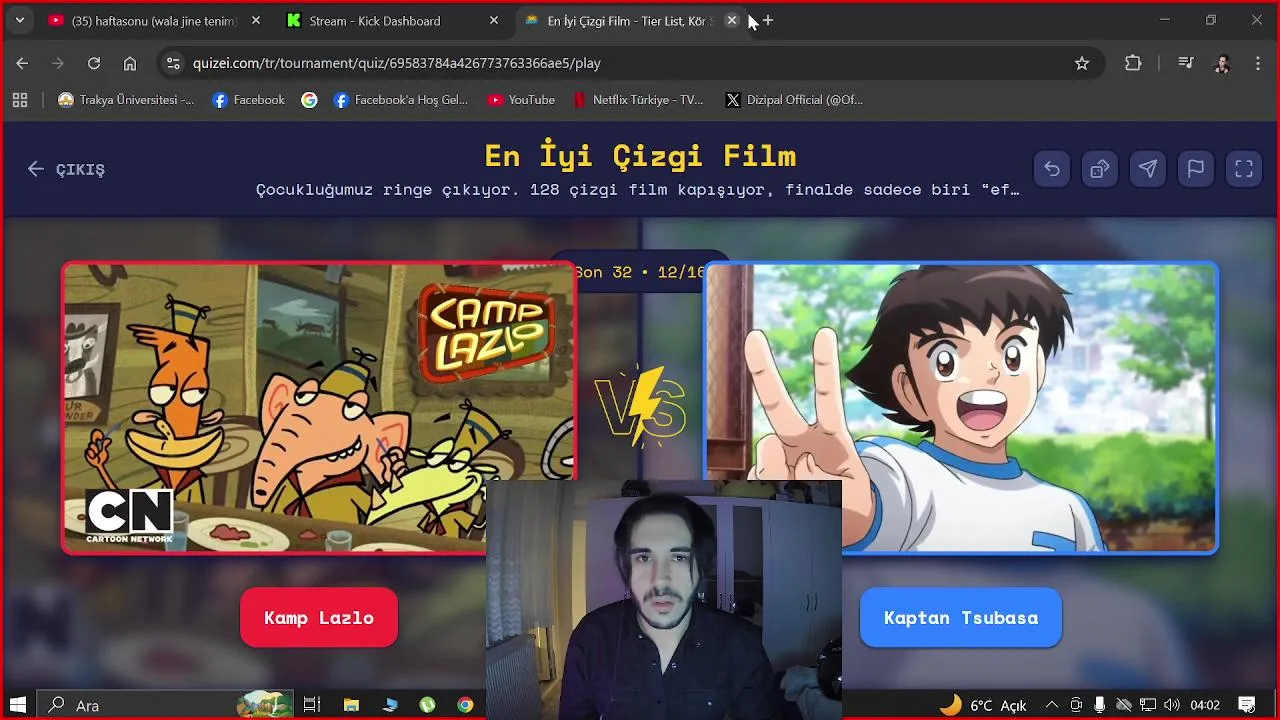Open Chrome from the taskbar
The height and width of the screenshot is (720, 1280).
[x=465, y=705]
